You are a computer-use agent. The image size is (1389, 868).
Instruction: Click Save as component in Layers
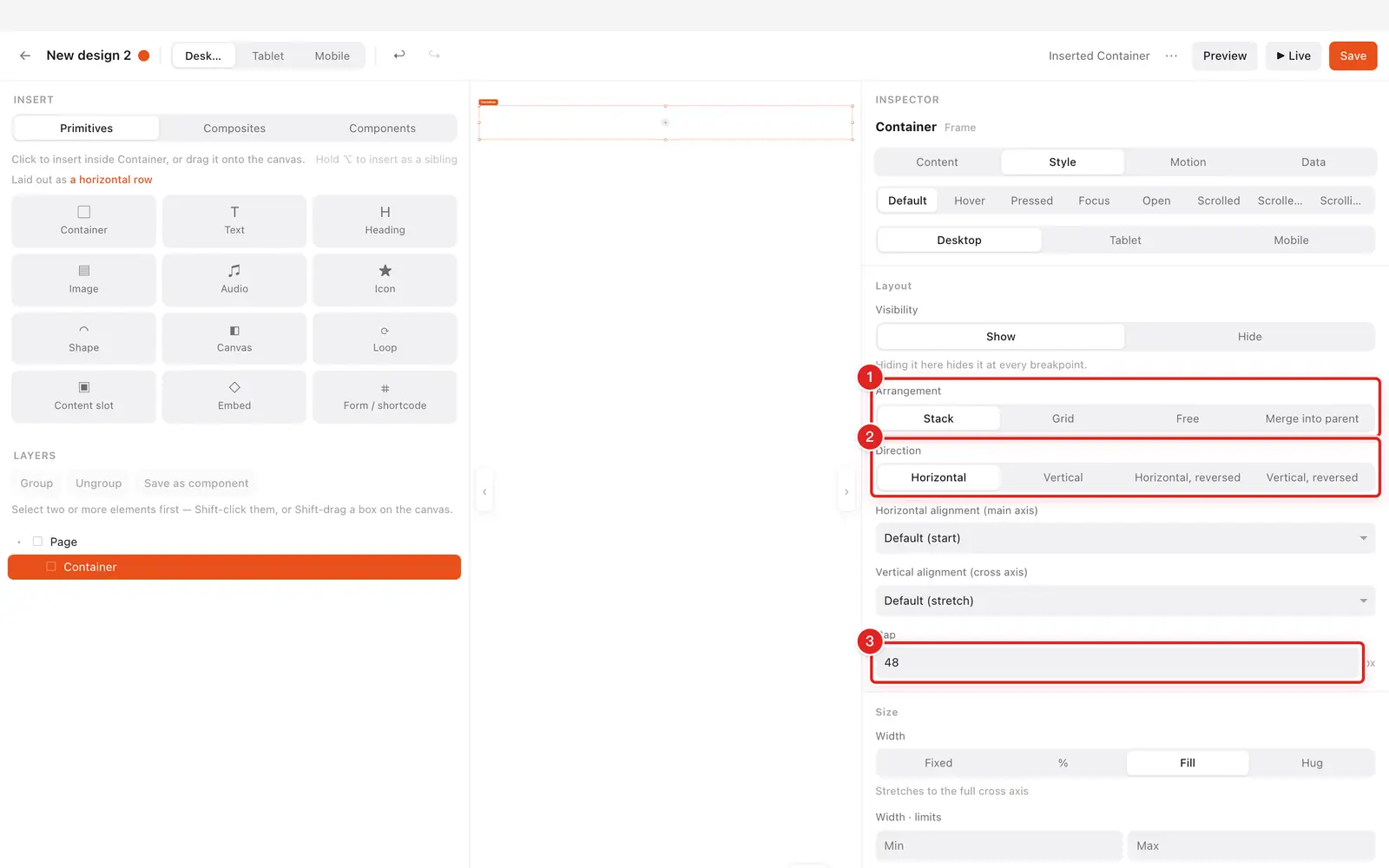pyautogui.click(x=196, y=483)
